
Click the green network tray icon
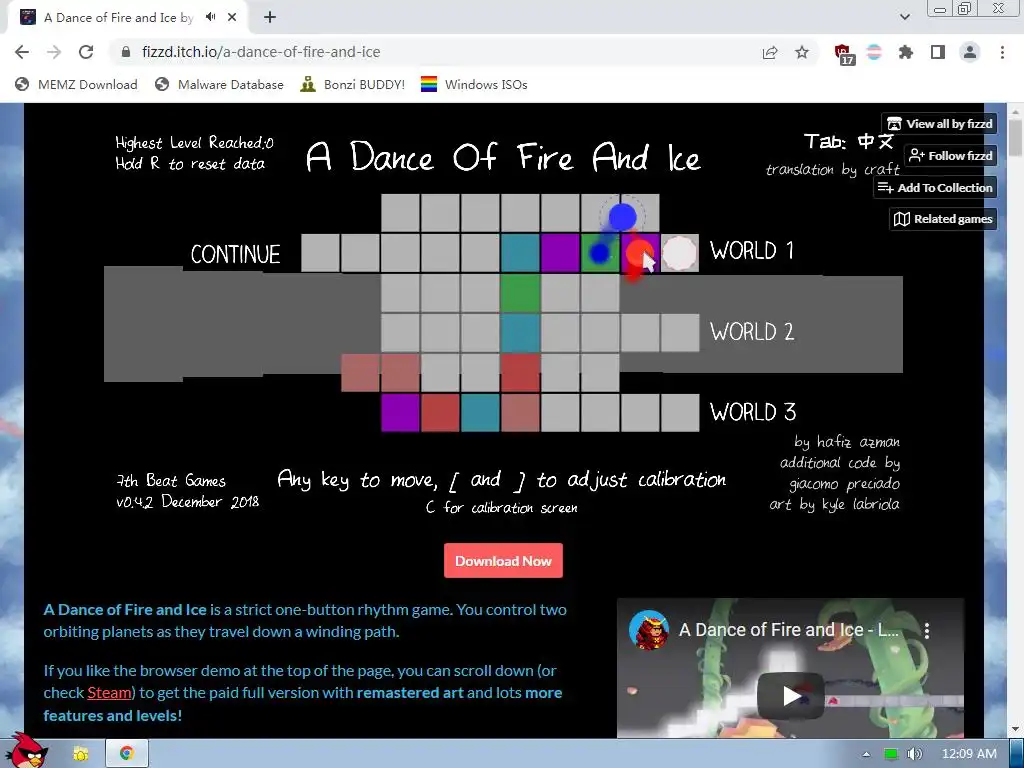(890, 754)
